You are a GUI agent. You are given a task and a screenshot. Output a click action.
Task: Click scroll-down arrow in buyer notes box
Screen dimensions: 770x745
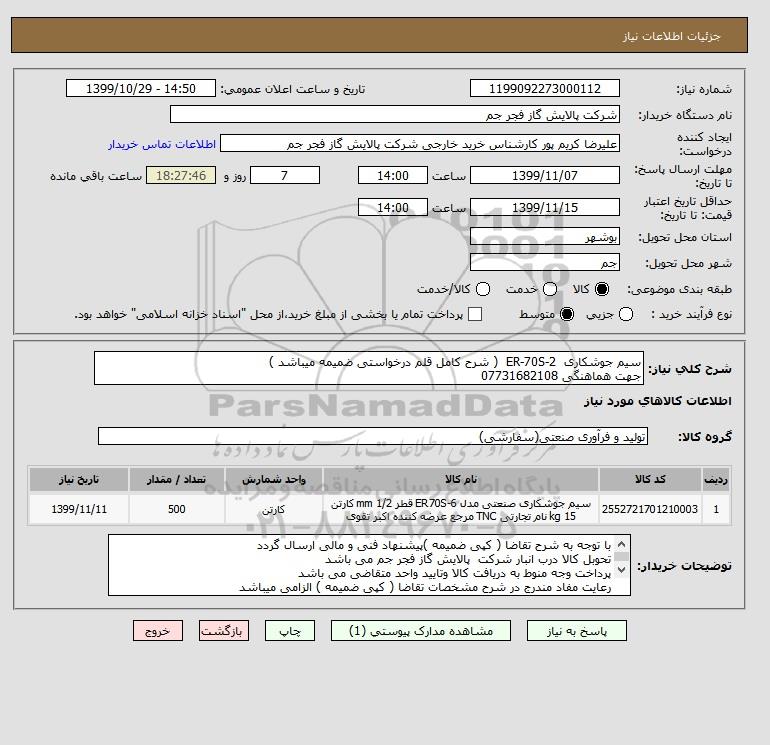[x=621, y=569]
